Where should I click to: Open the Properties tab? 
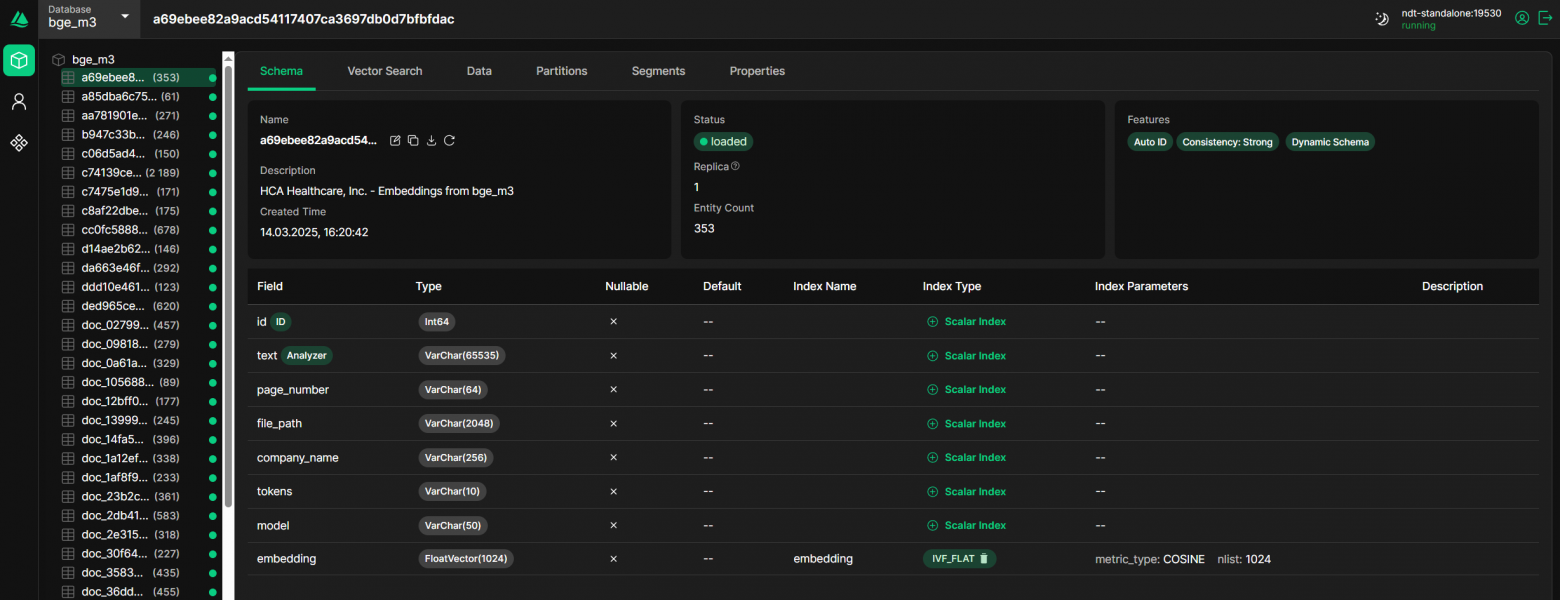[x=757, y=71]
